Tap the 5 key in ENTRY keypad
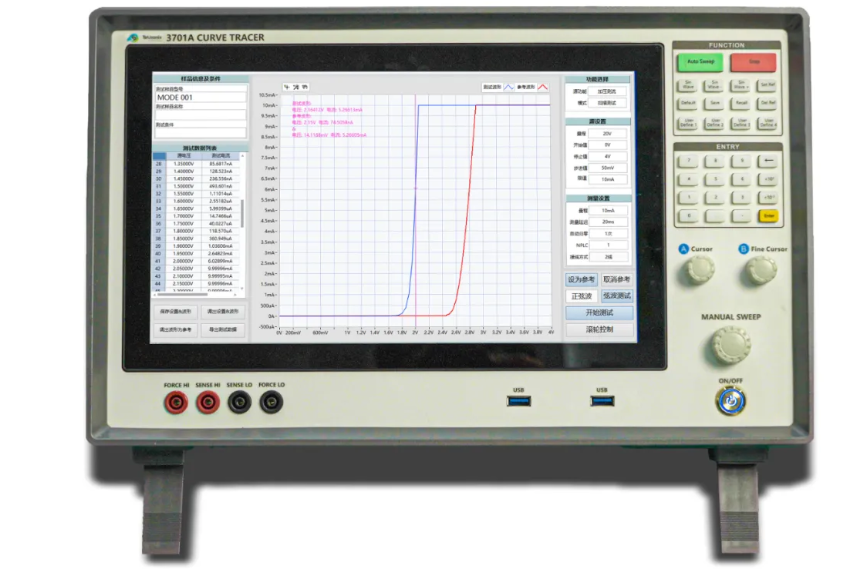859x574 pixels. click(715, 179)
